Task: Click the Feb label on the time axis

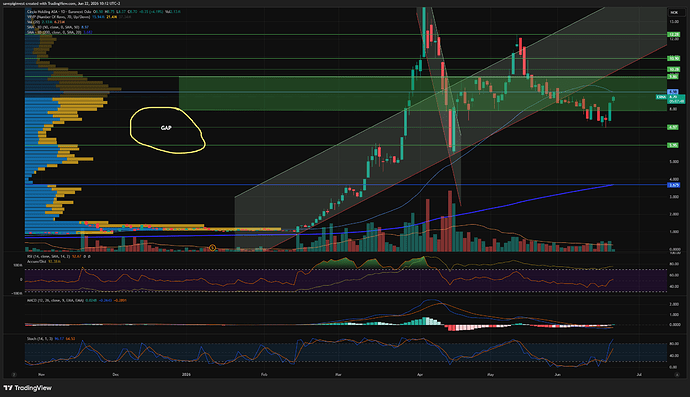Action: (x=264, y=375)
